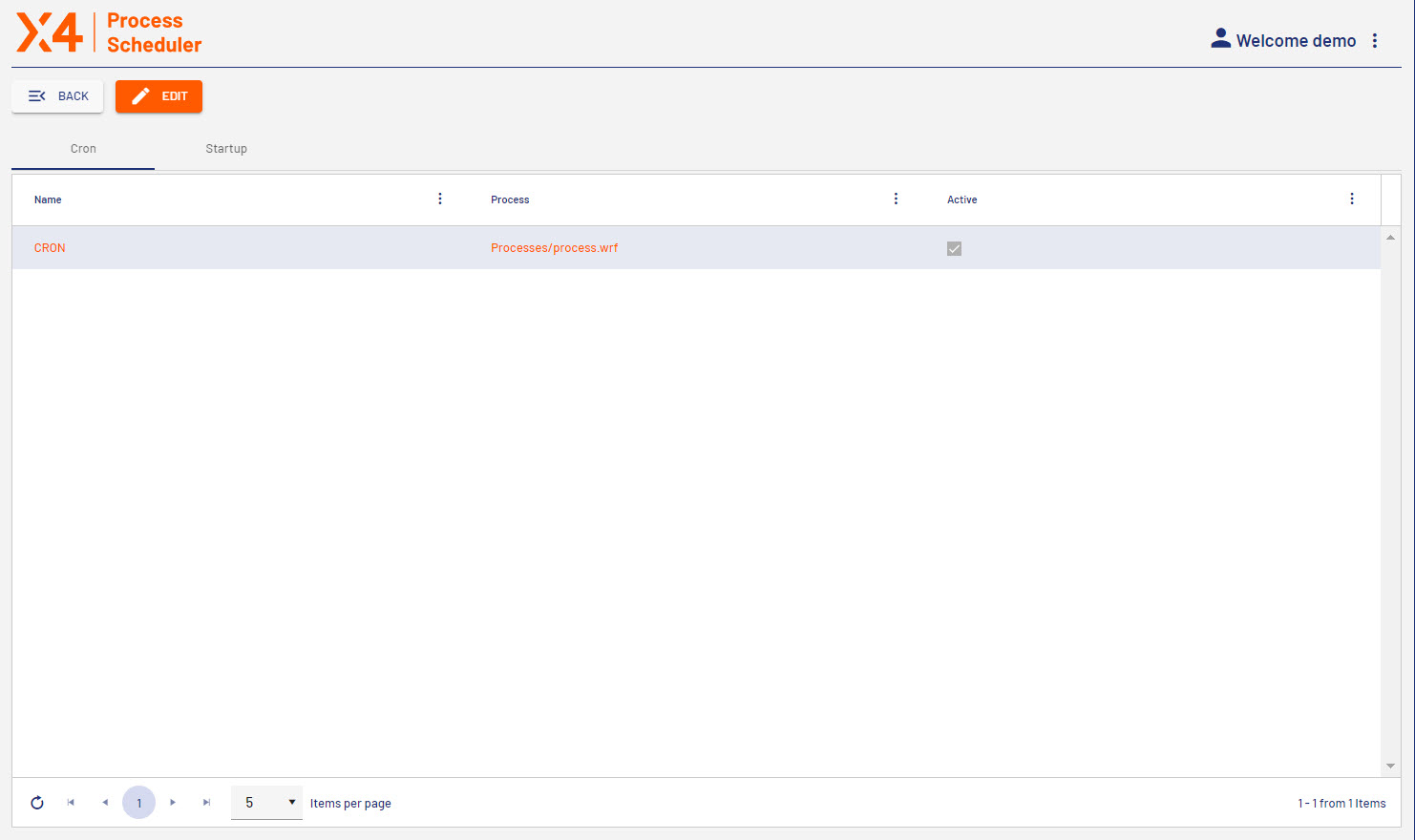Toggle the Active checkbox for CRON

coord(954,248)
